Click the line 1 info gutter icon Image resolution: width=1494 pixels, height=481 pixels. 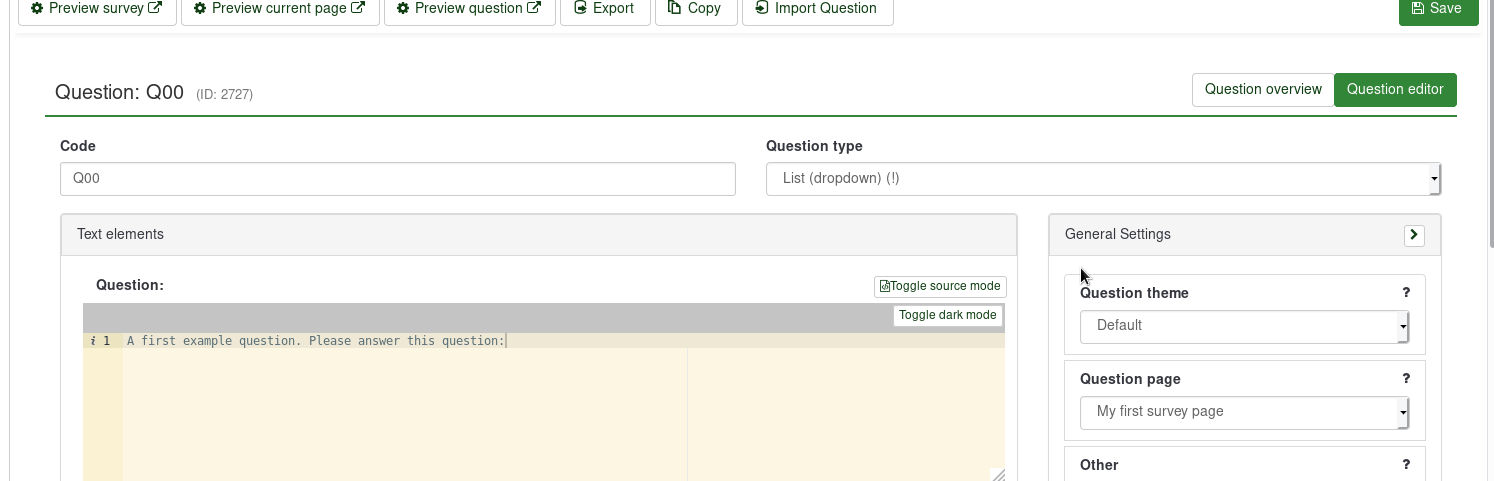pyautogui.click(x=93, y=341)
